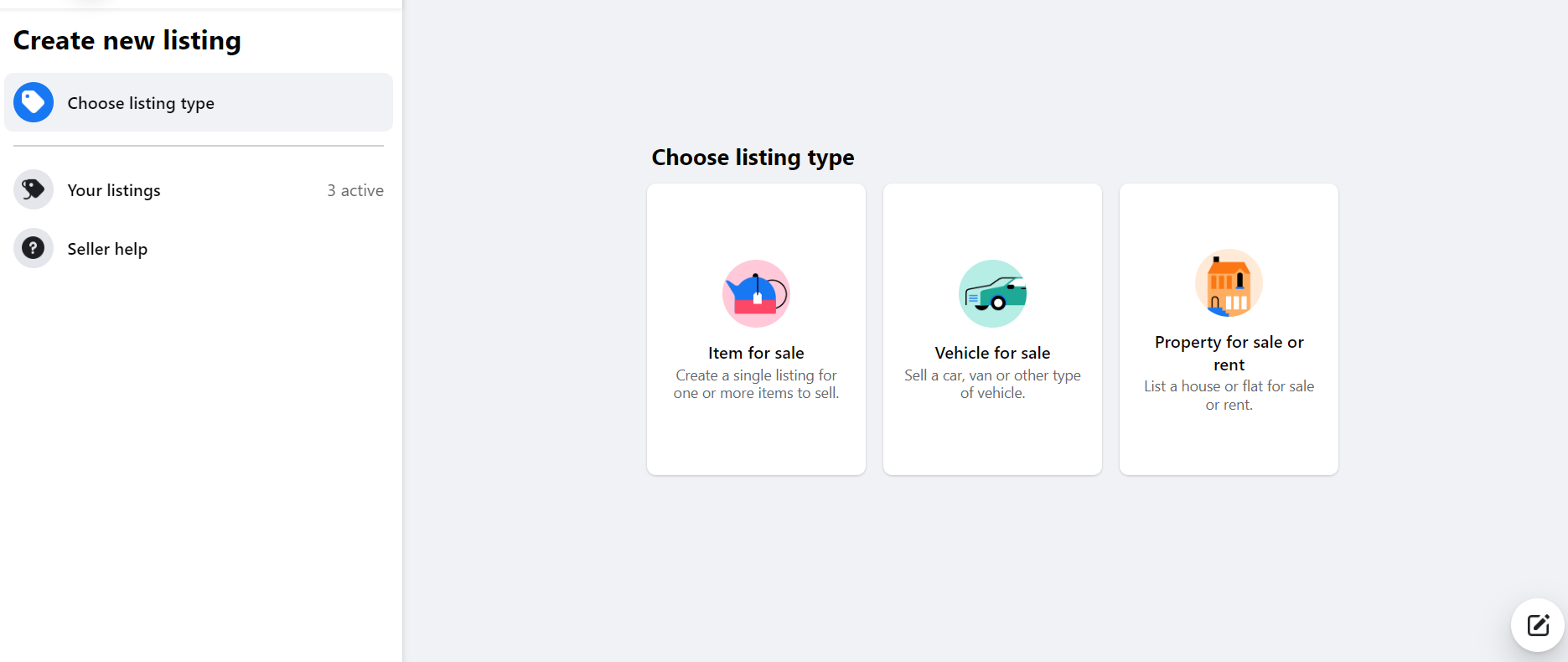
Task: Select the Choose listing type label
Action: click(141, 103)
